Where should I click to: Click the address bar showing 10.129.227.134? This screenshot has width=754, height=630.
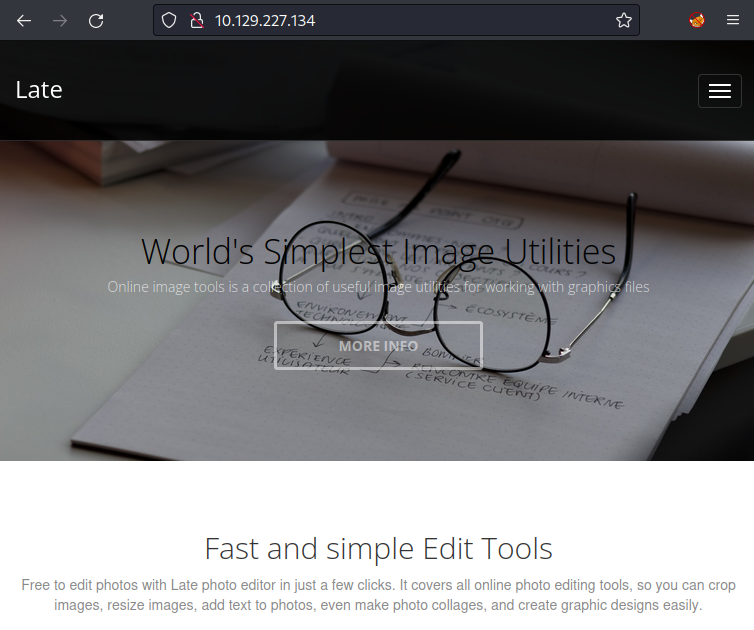(396, 20)
